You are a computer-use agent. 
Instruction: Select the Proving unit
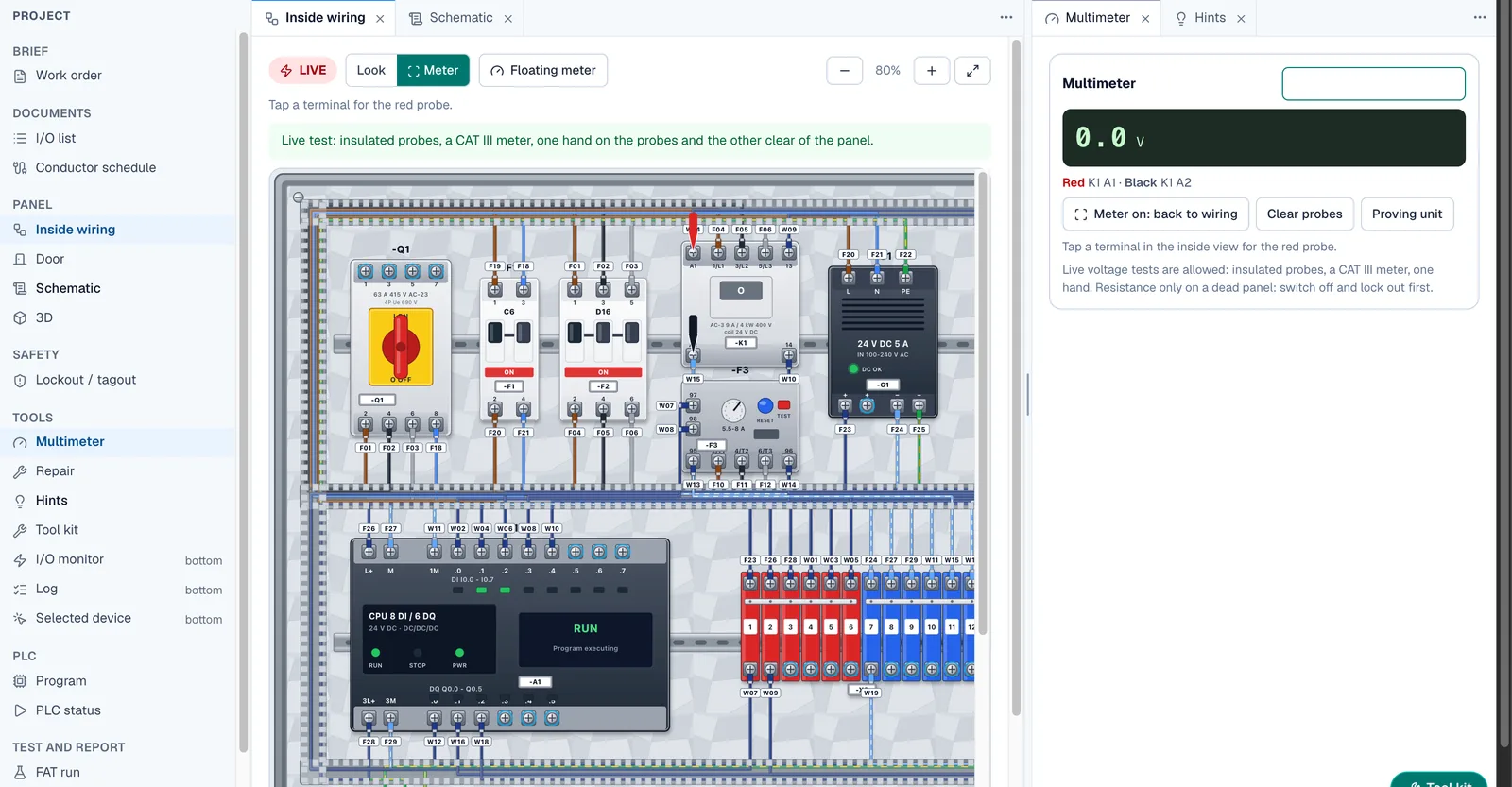point(1407,214)
